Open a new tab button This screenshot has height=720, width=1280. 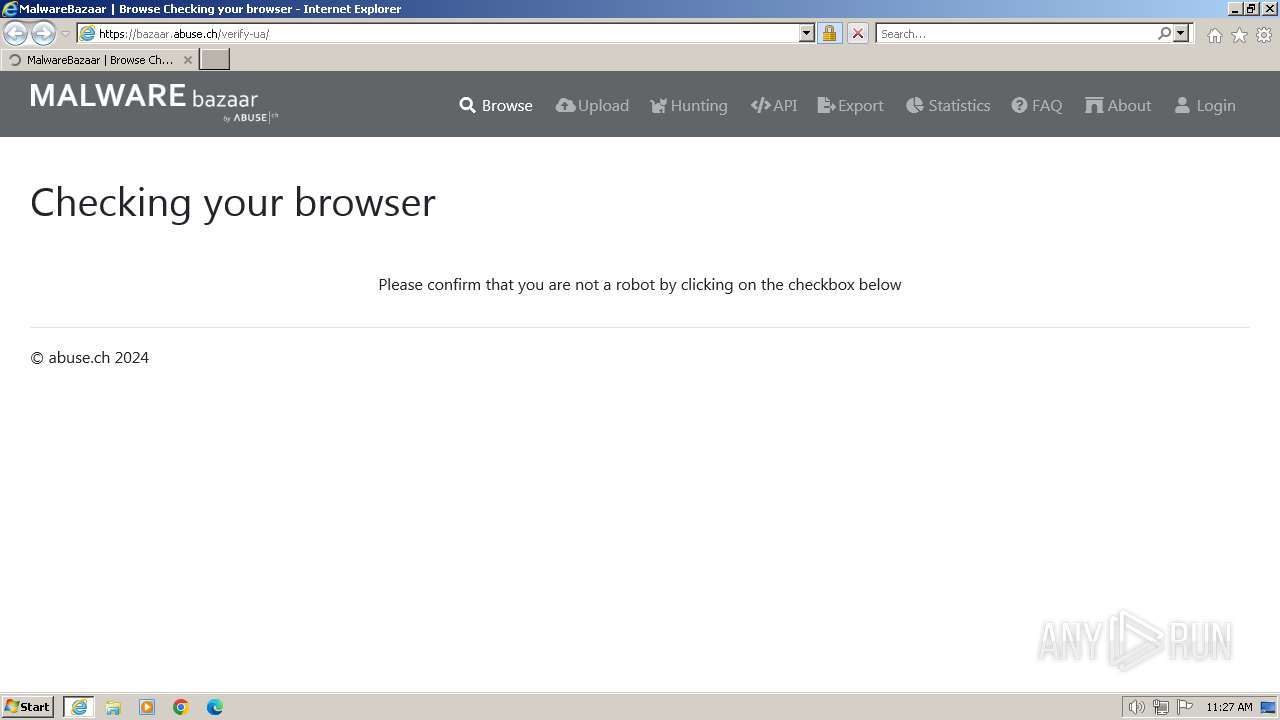(215, 60)
